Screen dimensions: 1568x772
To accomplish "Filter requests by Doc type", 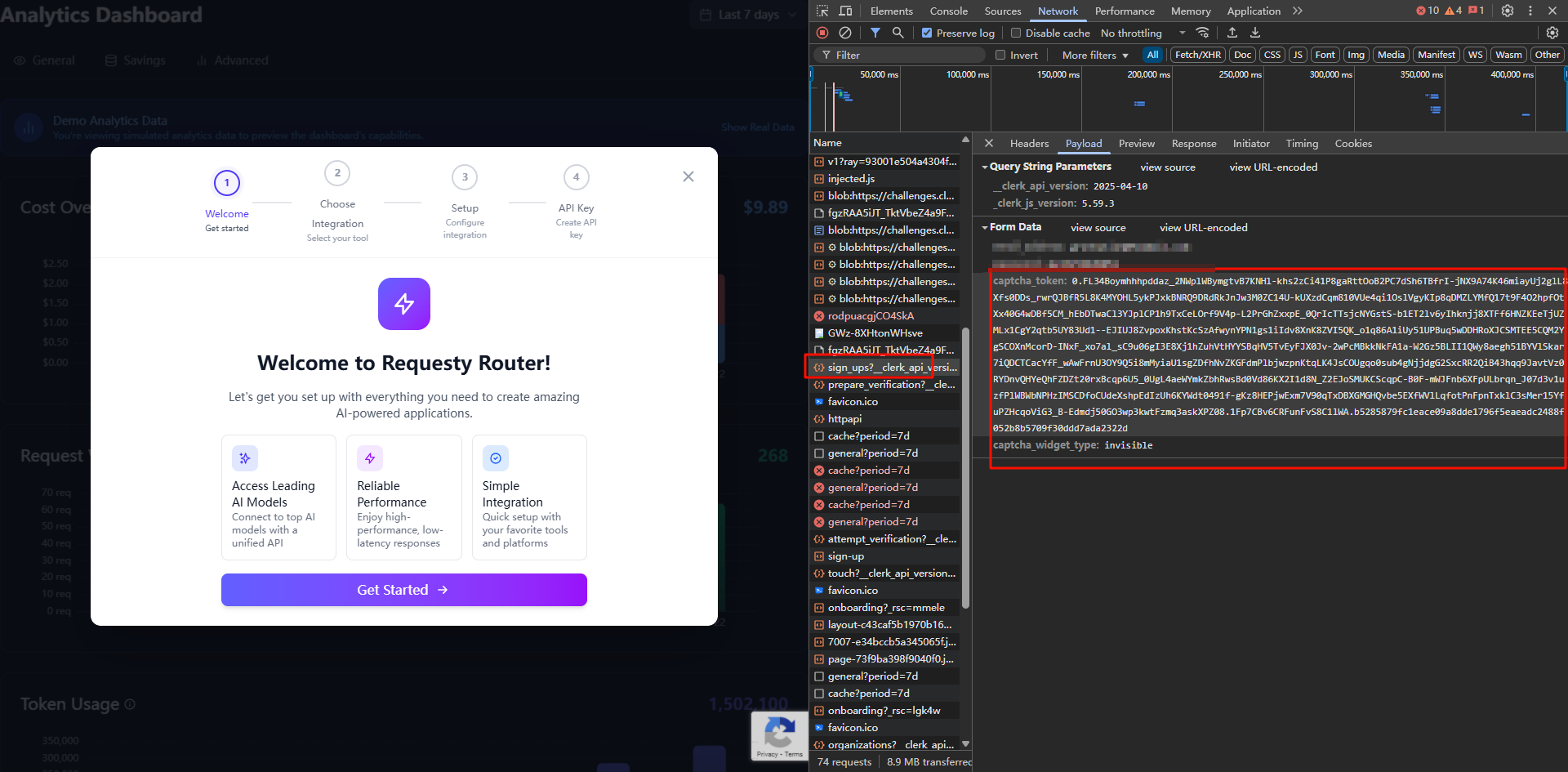I will [x=1243, y=55].
